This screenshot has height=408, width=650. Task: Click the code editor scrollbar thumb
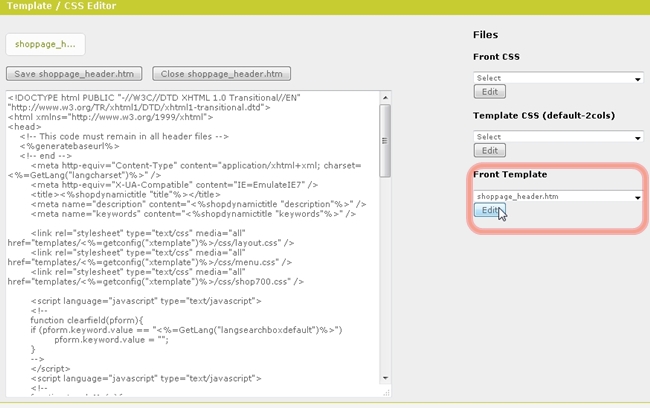pyautogui.click(x=385, y=141)
